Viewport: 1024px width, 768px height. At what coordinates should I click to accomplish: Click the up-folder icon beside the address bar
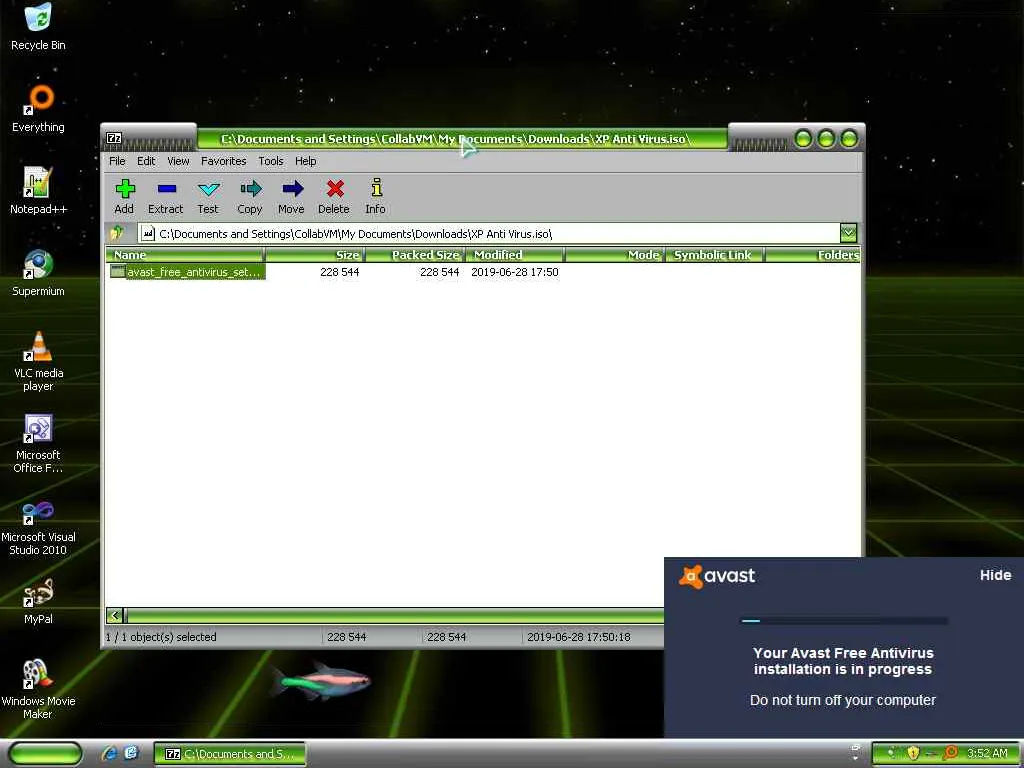pyautogui.click(x=118, y=233)
